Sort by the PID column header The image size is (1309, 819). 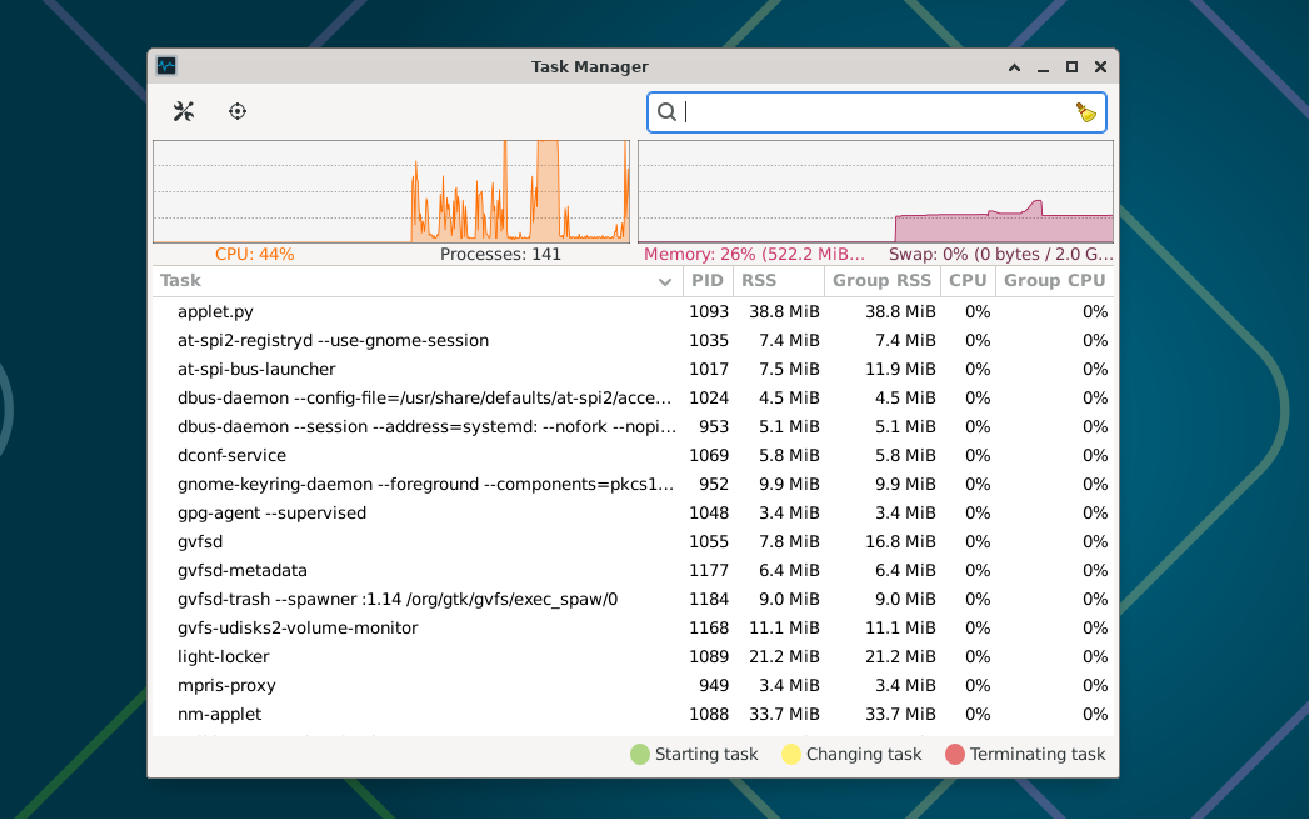click(708, 281)
